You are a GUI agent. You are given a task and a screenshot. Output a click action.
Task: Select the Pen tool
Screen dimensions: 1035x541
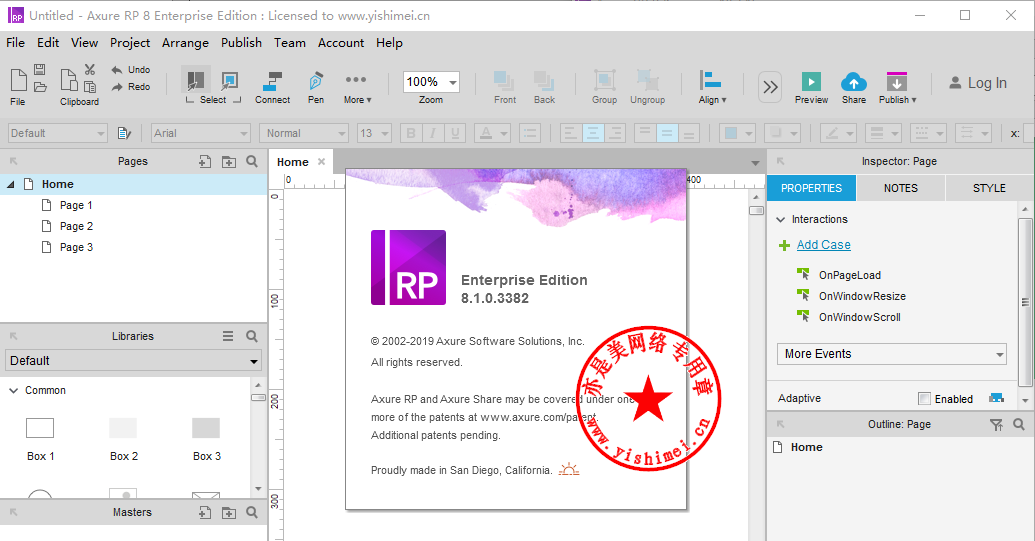point(316,86)
